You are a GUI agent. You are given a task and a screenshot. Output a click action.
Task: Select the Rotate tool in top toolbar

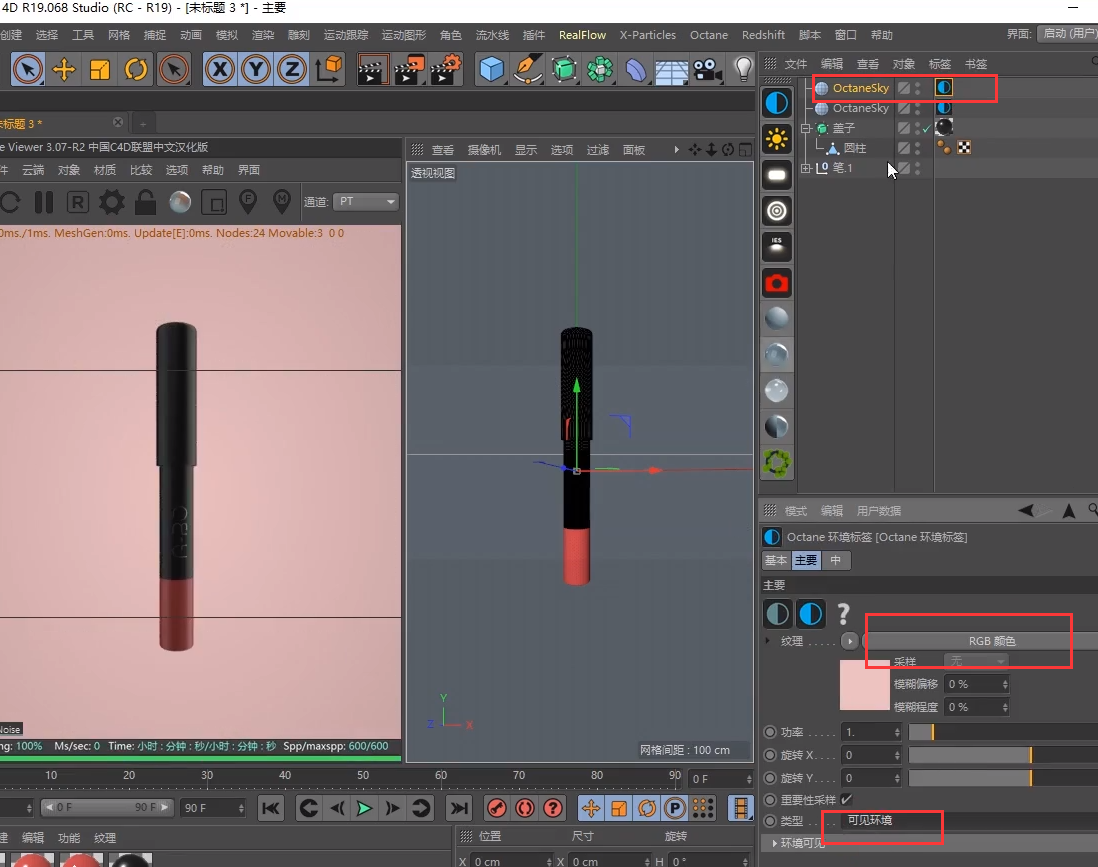135,70
